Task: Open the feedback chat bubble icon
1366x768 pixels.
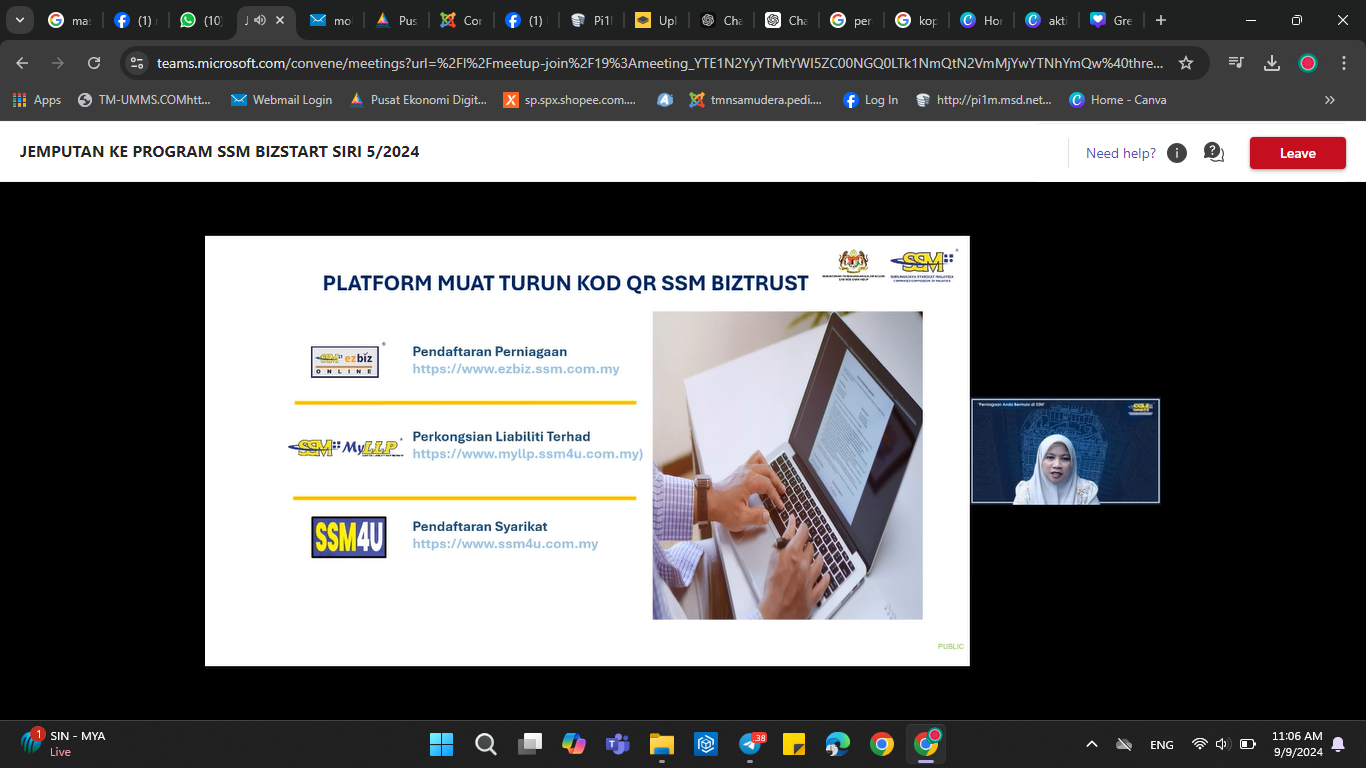Action: 1213,153
